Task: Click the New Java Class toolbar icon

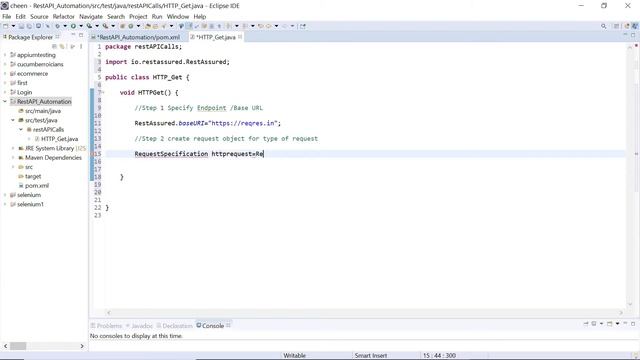Action: (131, 26)
